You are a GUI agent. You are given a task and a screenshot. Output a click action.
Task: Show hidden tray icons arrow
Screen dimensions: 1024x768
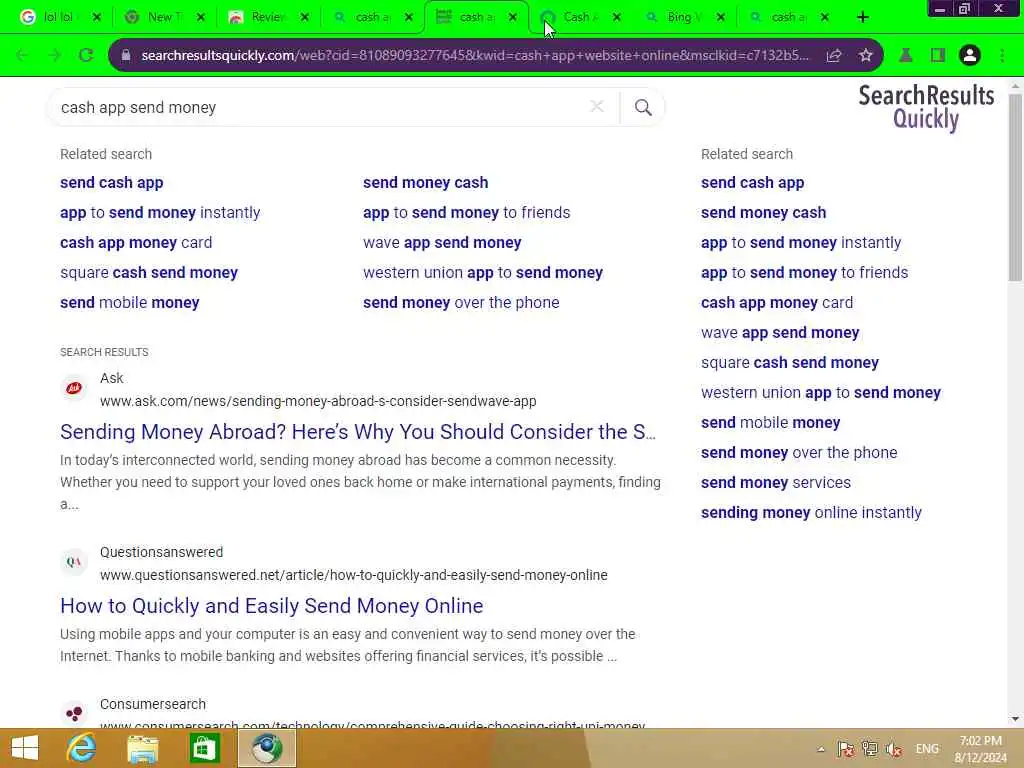tap(821, 749)
